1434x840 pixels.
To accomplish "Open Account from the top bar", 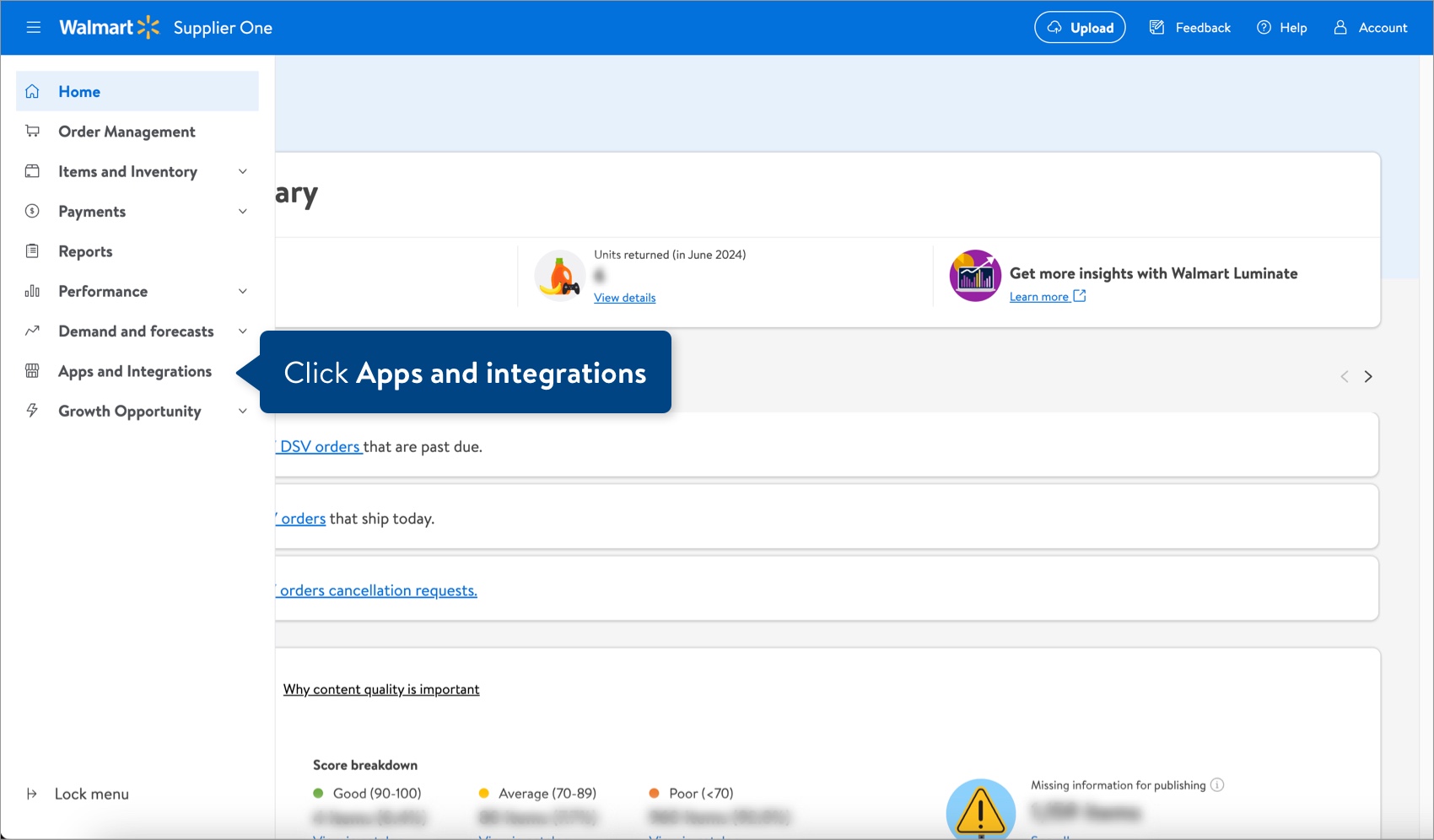I will tap(1371, 27).
